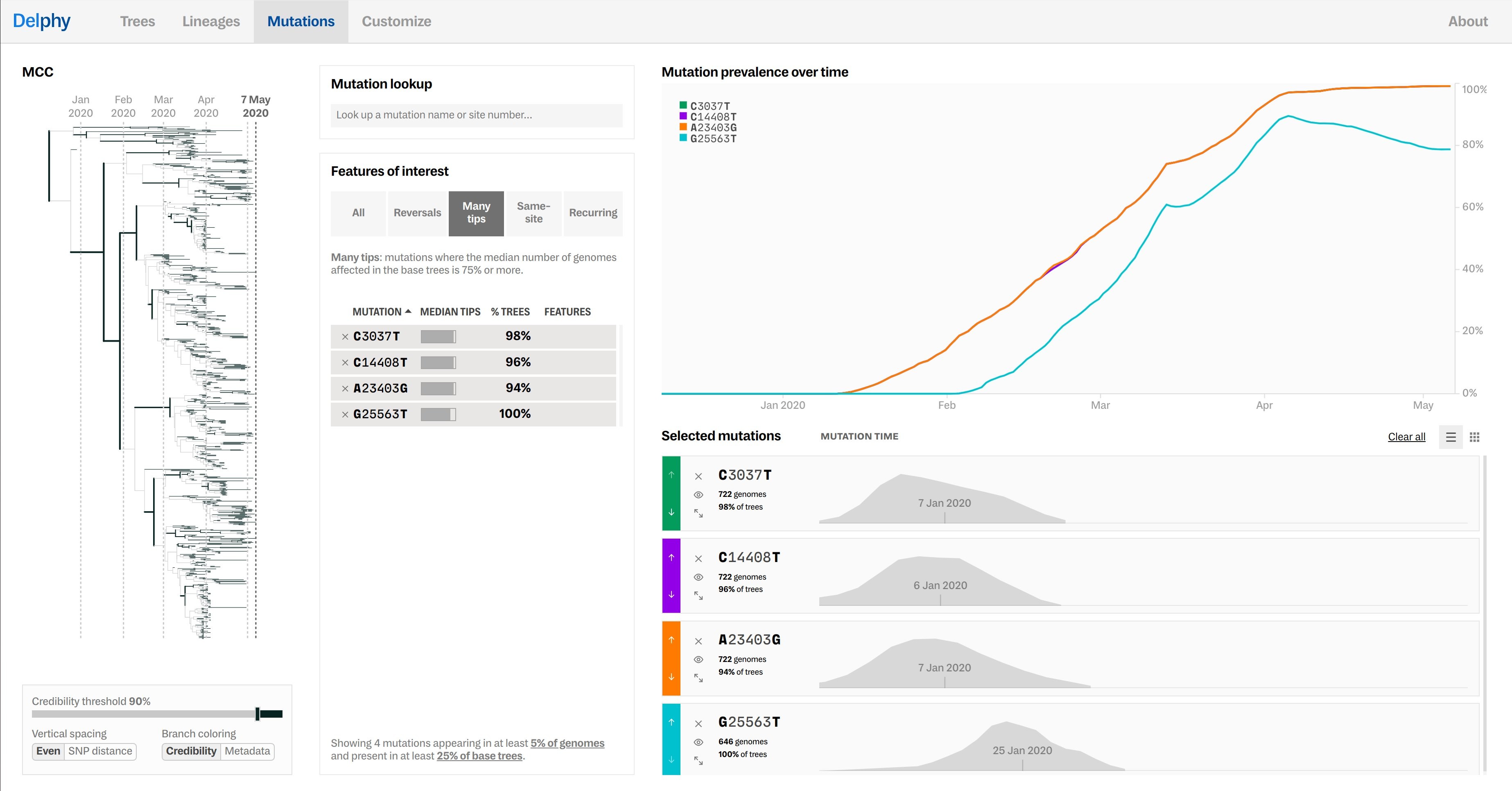Expand the G25563T mutation card
This screenshot has height=791, width=1512.
coord(698,760)
